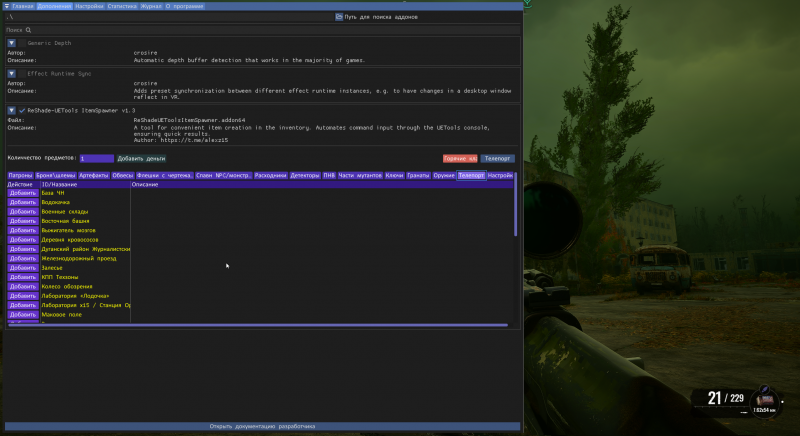
Task: Select the Артефакты category tab
Action: click(x=94, y=175)
